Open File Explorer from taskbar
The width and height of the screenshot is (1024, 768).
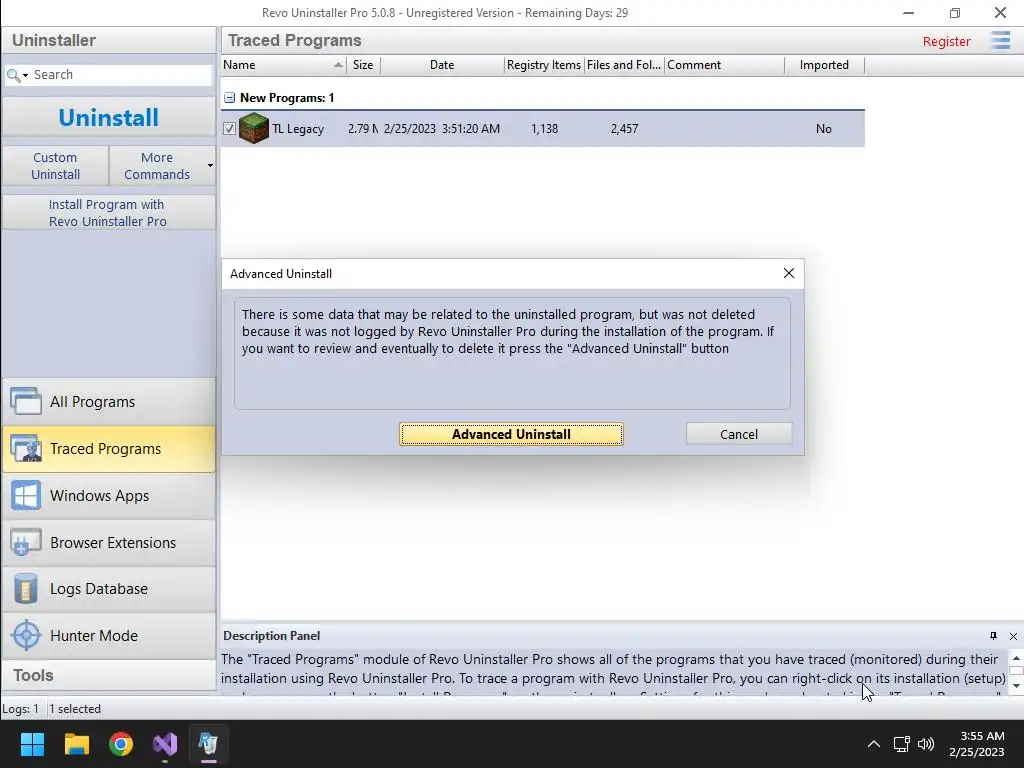tap(76, 744)
